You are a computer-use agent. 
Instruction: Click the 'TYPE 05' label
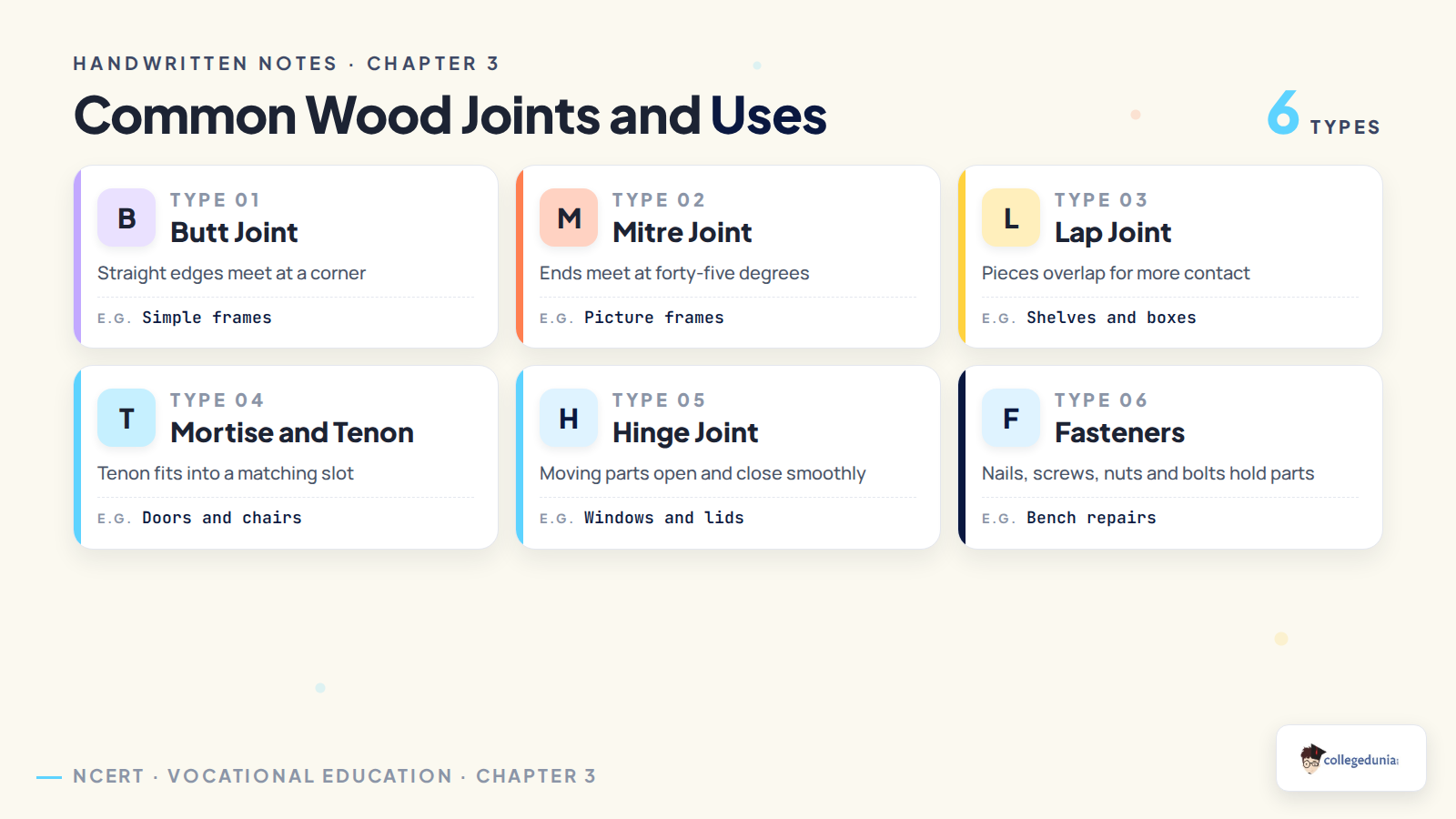pos(659,400)
